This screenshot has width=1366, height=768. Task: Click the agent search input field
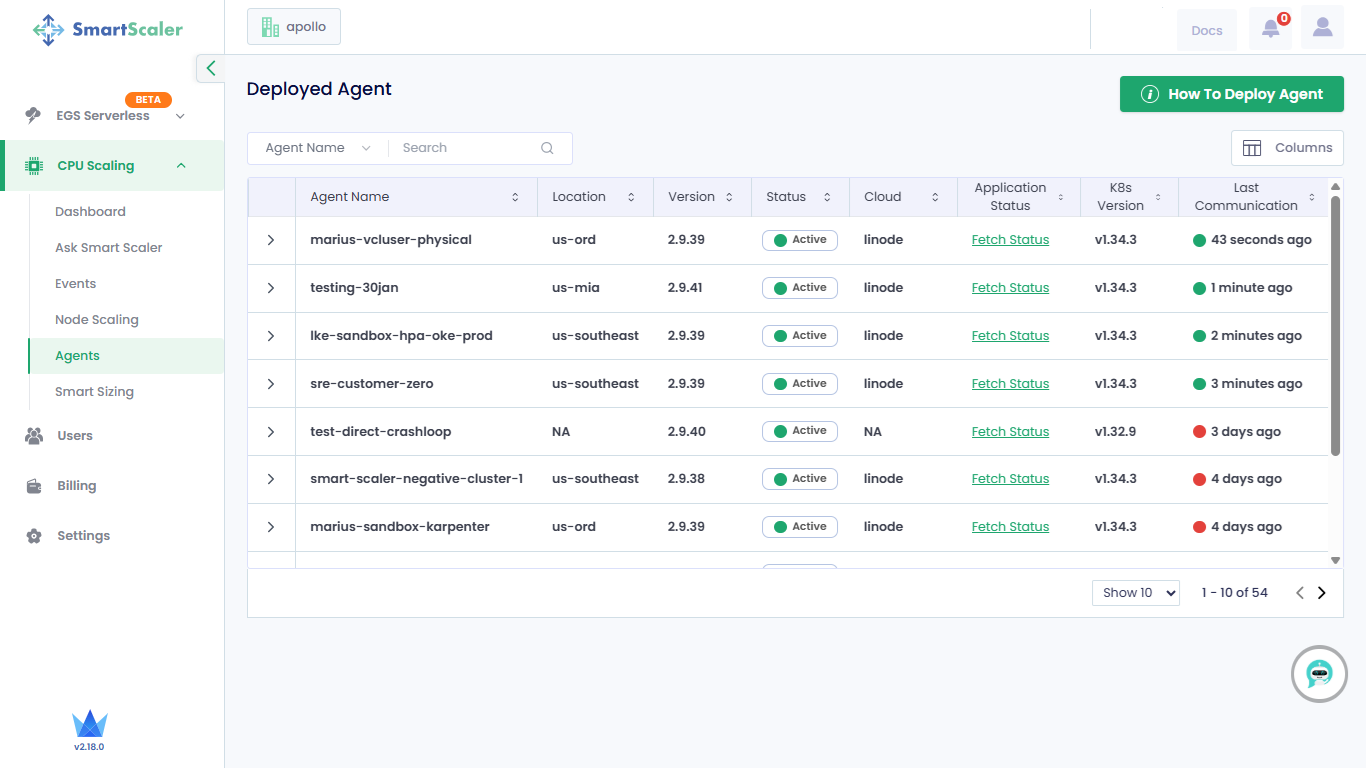[465, 148]
